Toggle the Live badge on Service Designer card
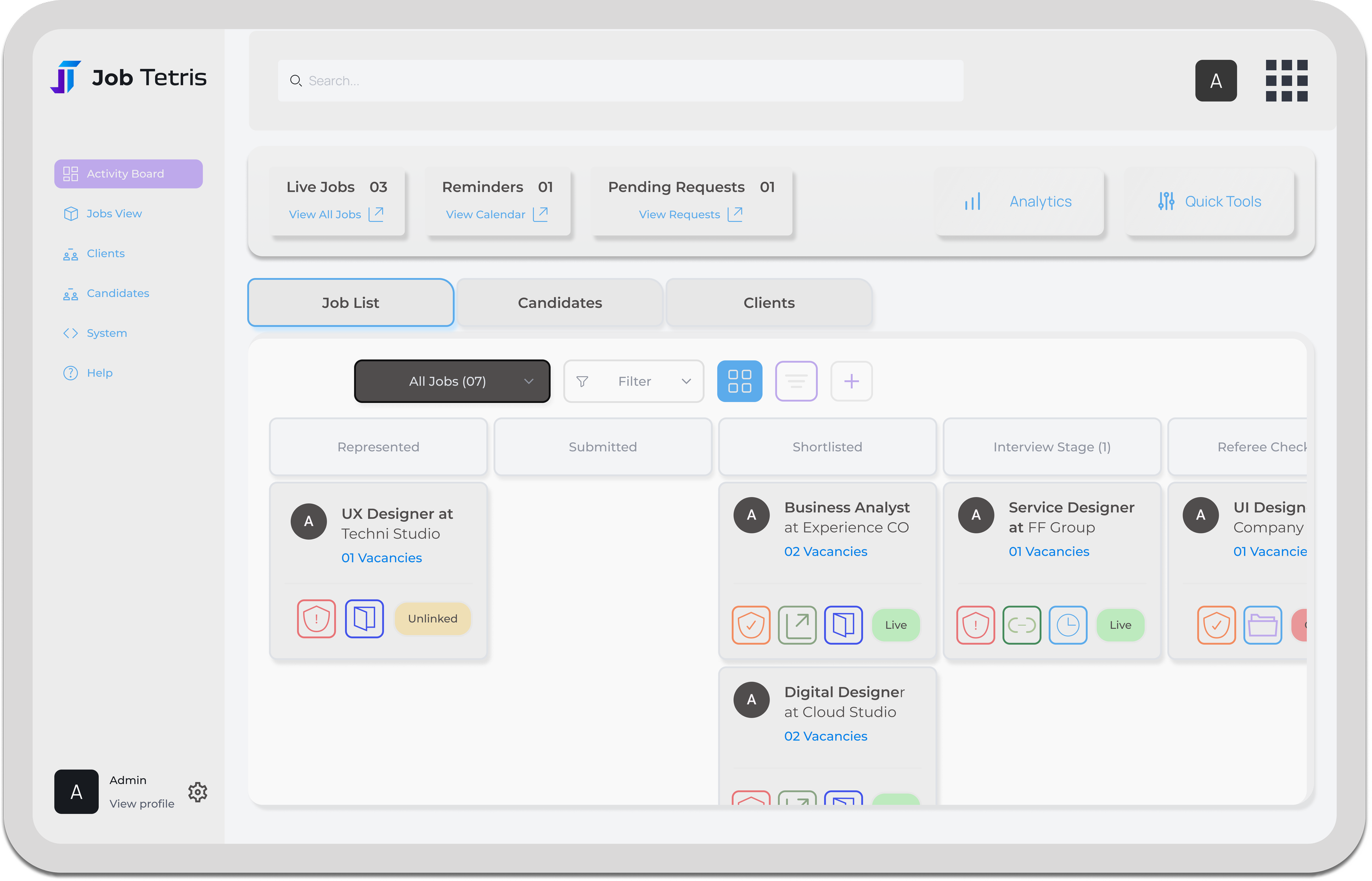Viewport: 1372px width, 881px height. pyautogui.click(x=1120, y=625)
